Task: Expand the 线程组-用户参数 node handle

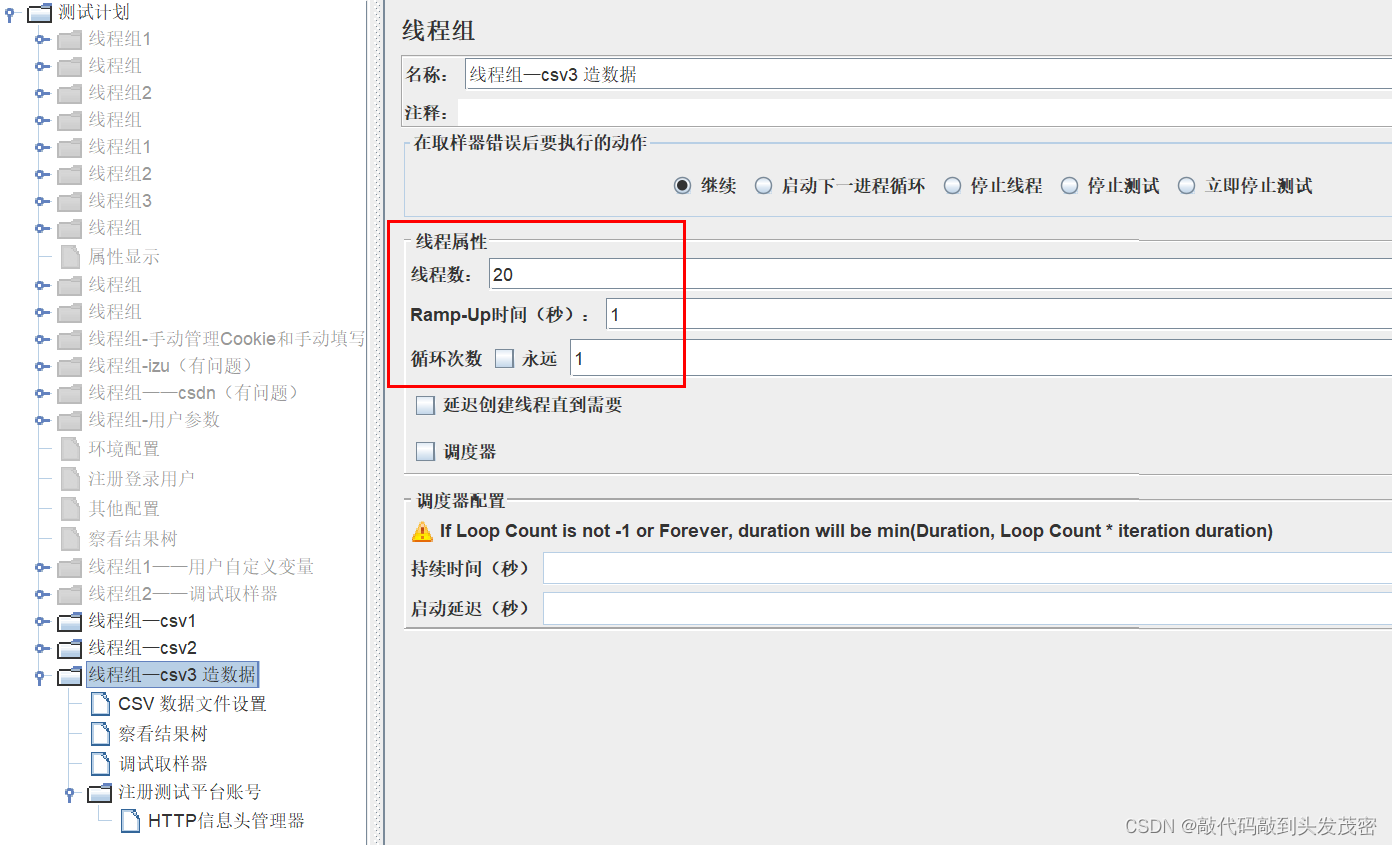Action: pyautogui.click(x=41, y=420)
